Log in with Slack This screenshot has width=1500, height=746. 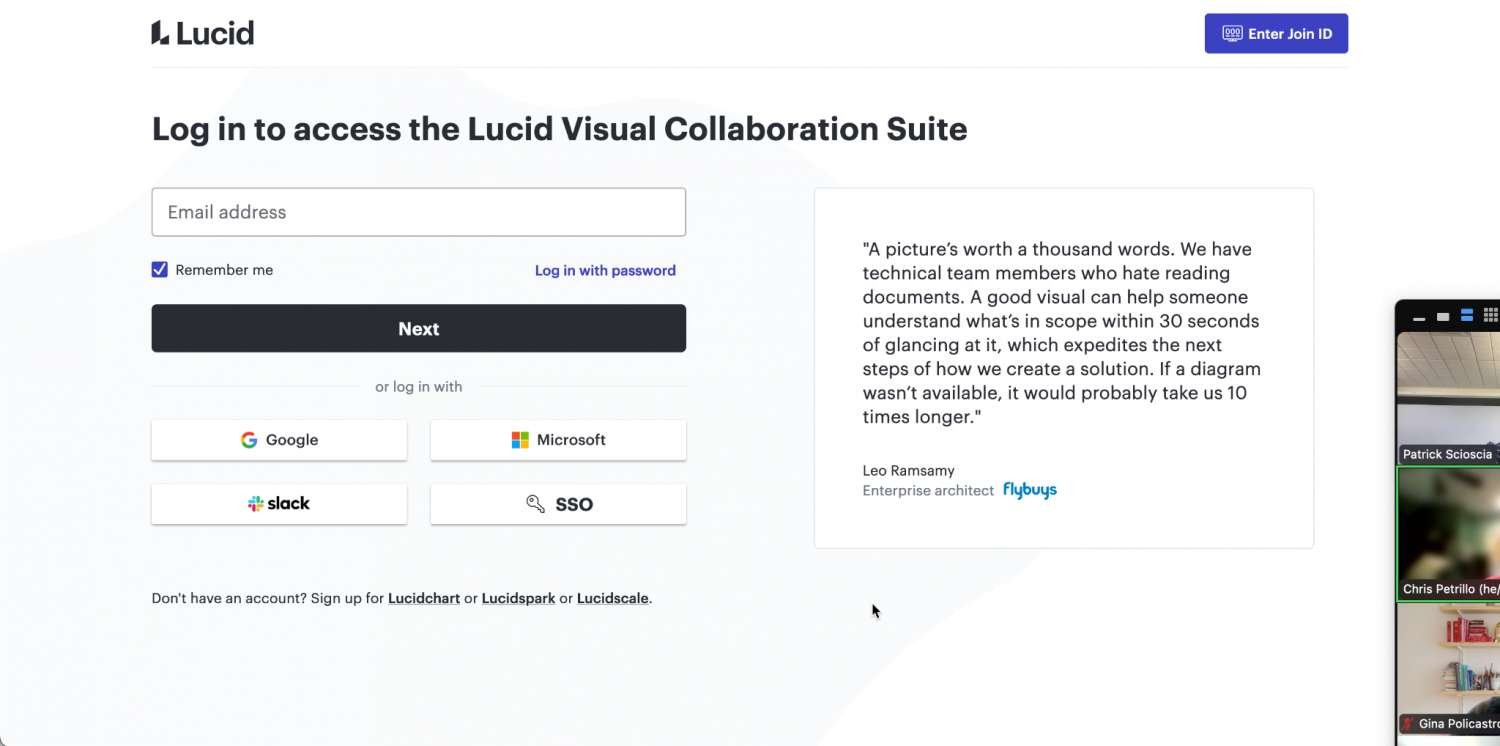tap(279, 504)
